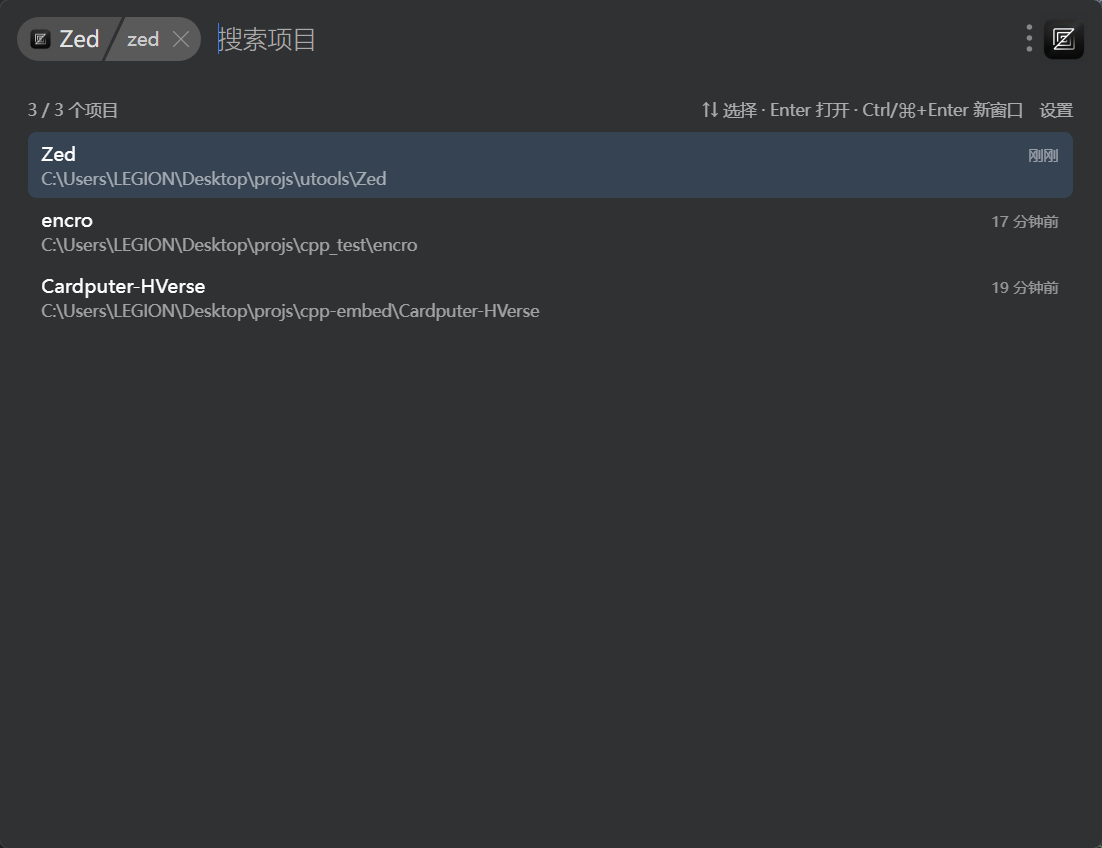Click the 17 分钟前 timestamp
Screen dimensions: 1102x848
[x=1025, y=222]
